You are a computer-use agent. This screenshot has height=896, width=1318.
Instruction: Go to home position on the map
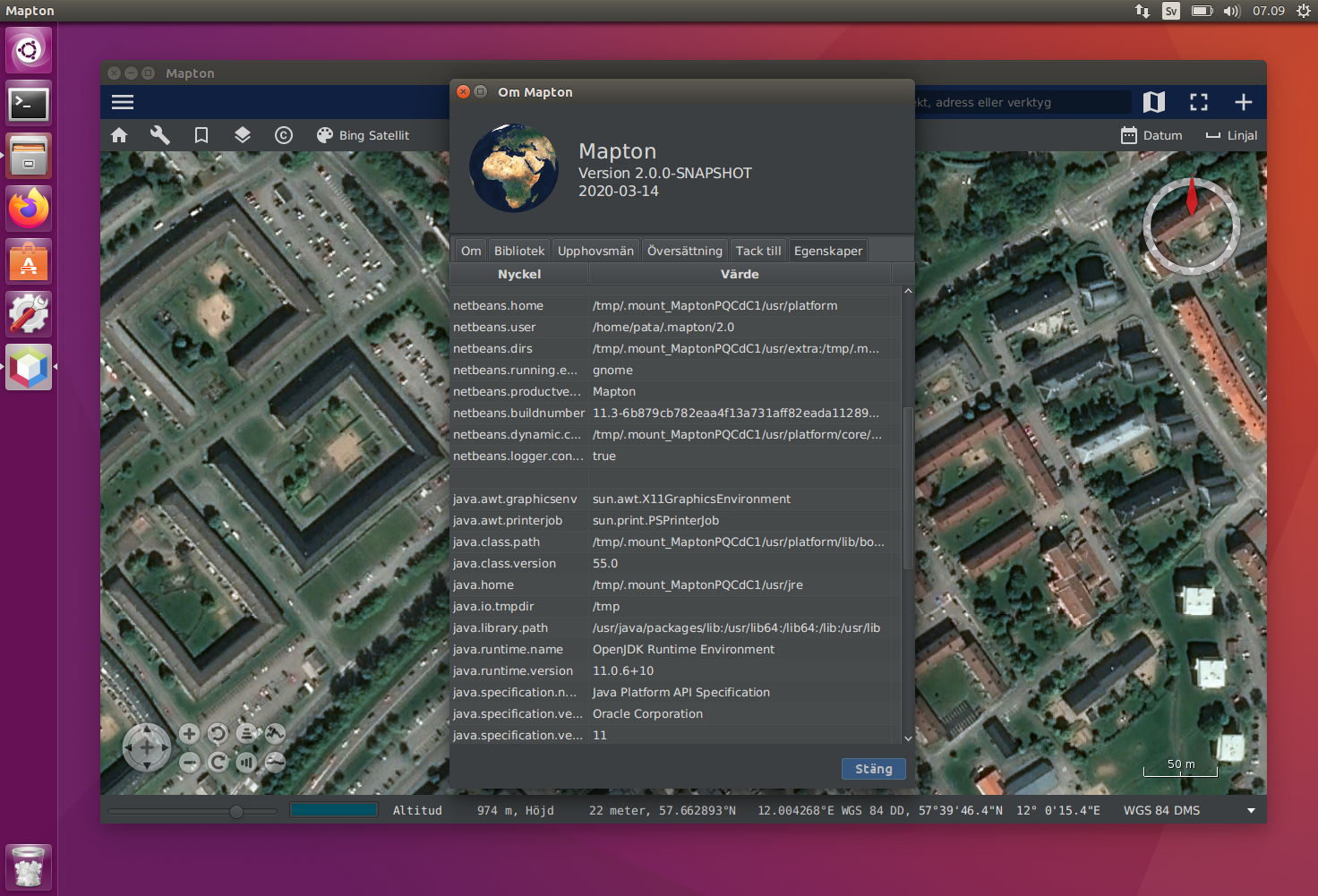(x=119, y=135)
